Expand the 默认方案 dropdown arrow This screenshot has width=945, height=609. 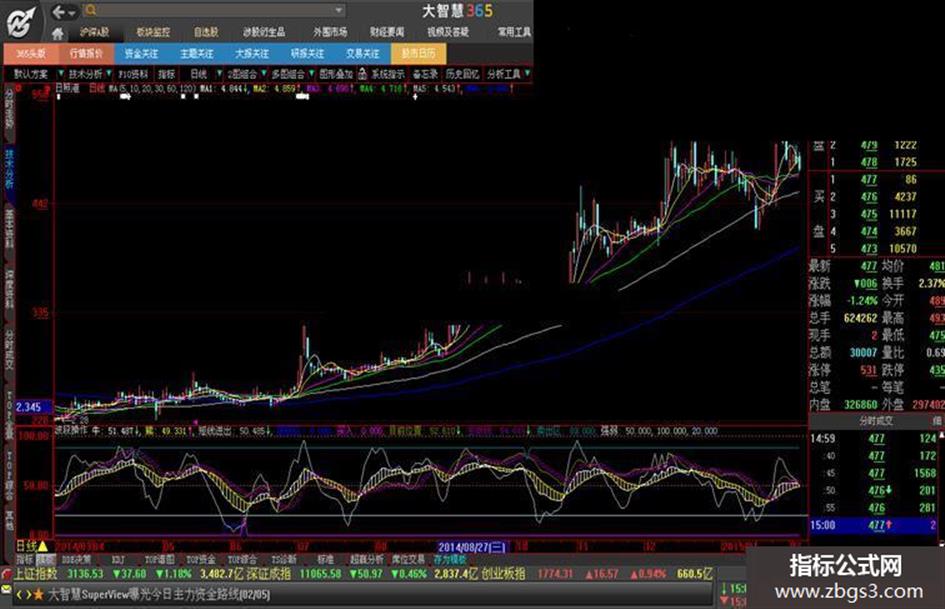pyautogui.click(x=61, y=74)
